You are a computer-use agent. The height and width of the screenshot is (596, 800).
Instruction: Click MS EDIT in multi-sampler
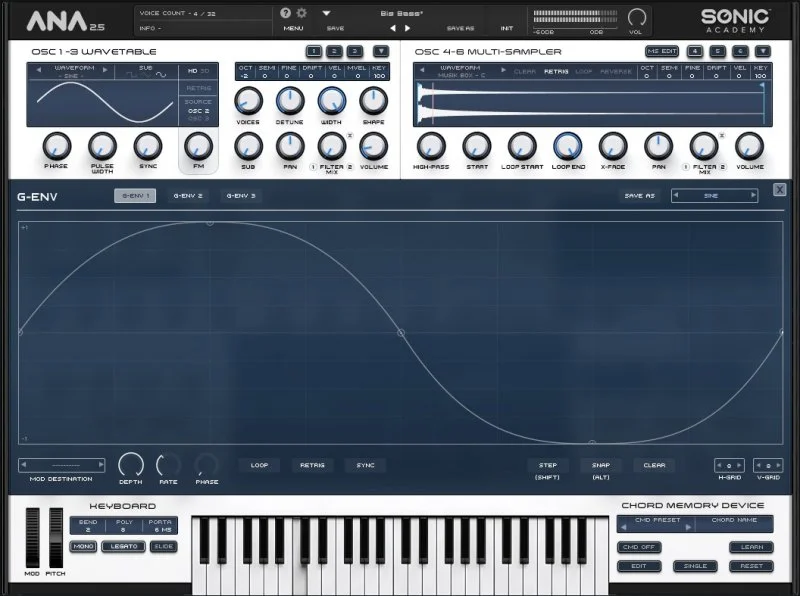(x=662, y=51)
